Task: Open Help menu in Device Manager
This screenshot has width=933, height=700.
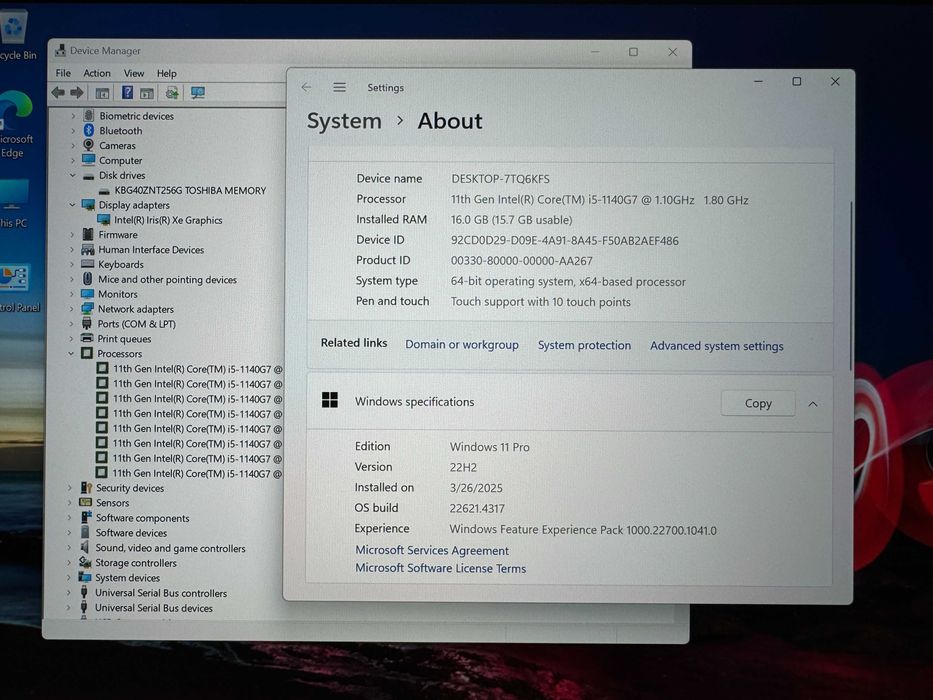Action: click(x=167, y=73)
